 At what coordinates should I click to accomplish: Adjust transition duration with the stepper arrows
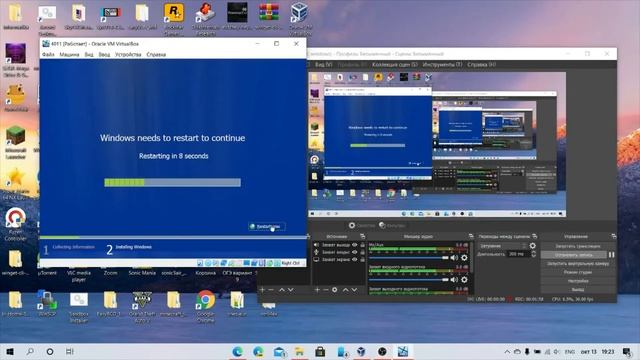(x=533, y=254)
